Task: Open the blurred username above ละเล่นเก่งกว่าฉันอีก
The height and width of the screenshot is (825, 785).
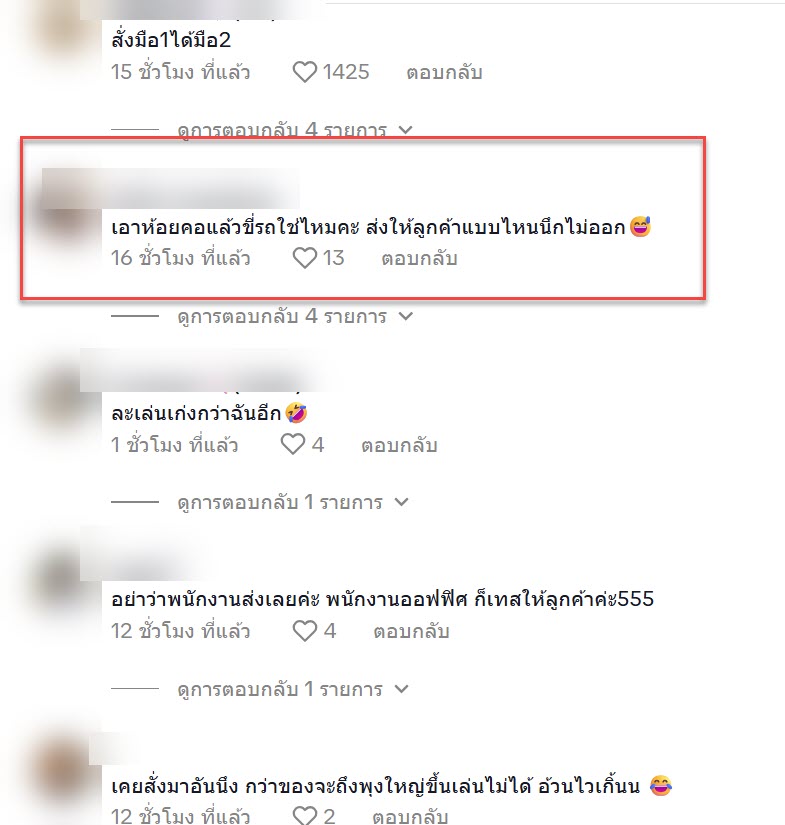Action: coord(203,371)
